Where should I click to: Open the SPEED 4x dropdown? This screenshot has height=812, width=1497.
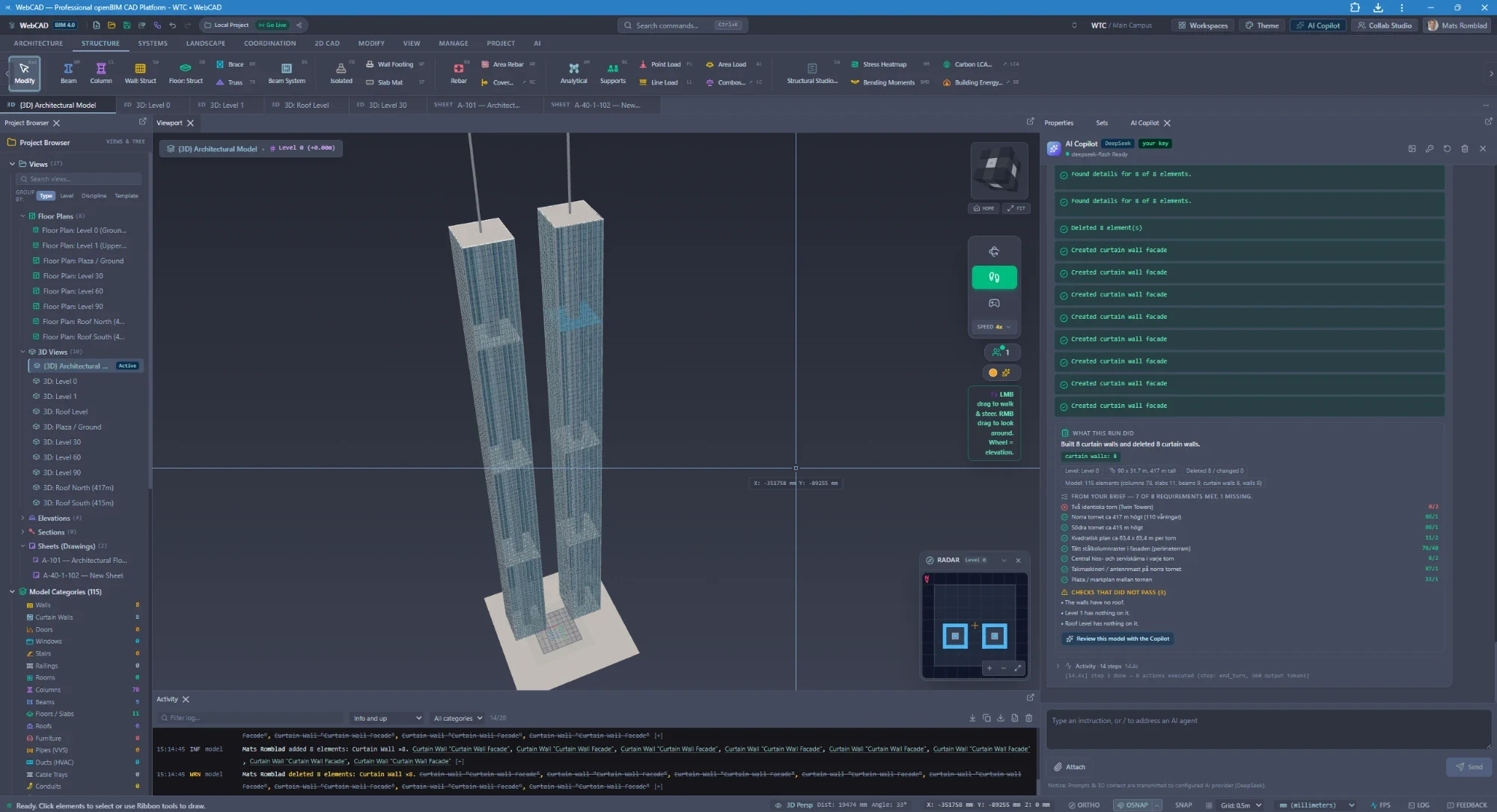994,327
